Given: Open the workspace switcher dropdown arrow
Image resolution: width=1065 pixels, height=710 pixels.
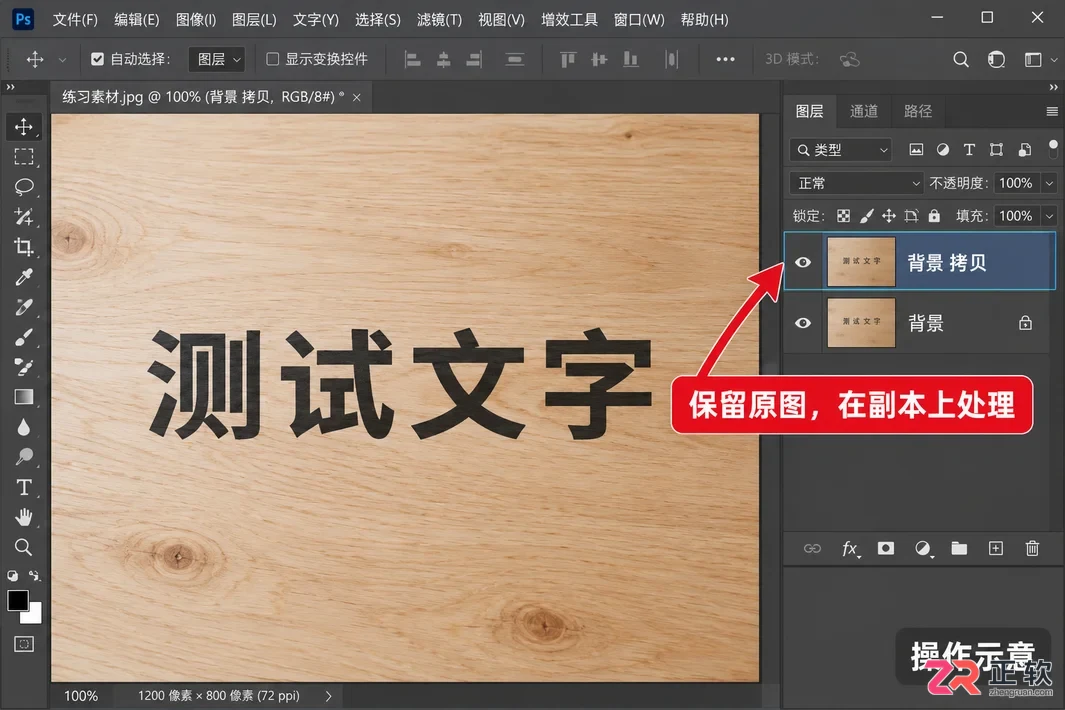Looking at the screenshot, I should [x=1053, y=60].
